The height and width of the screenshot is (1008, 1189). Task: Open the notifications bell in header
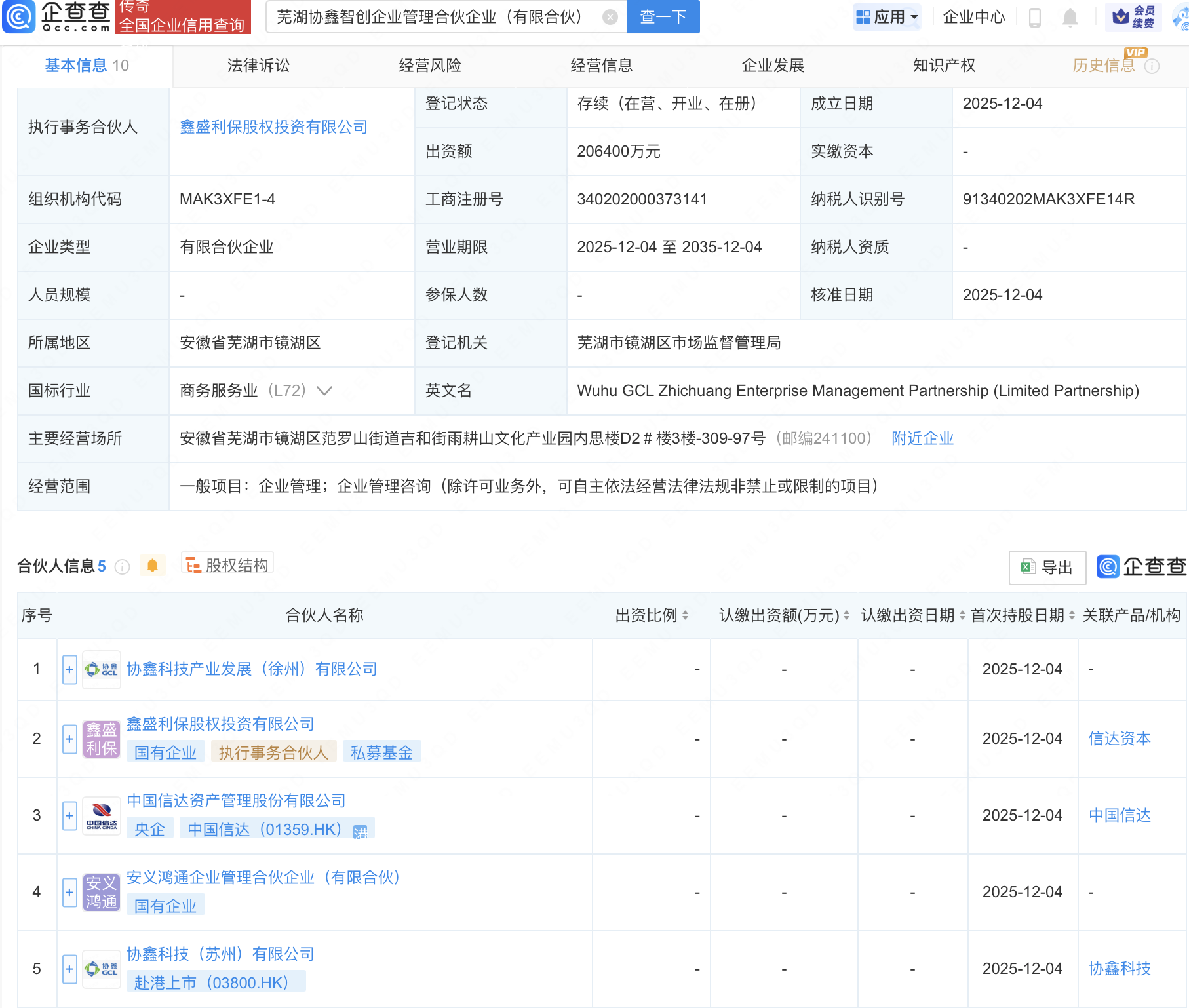tap(1070, 17)
